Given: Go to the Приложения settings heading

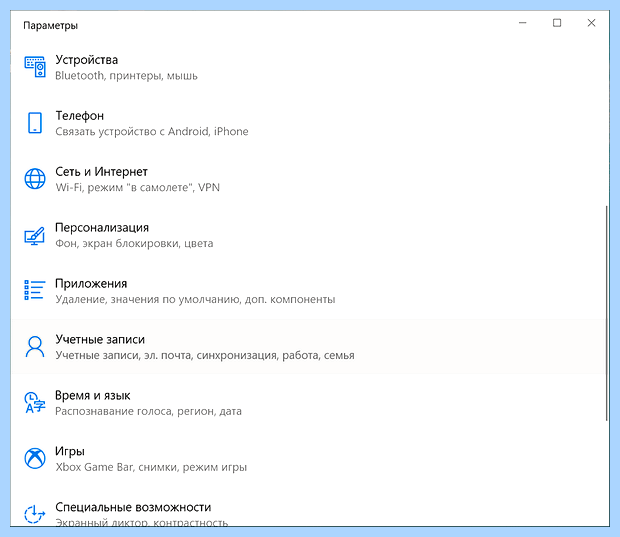Looking at the screenshot, I should (91, 284).
